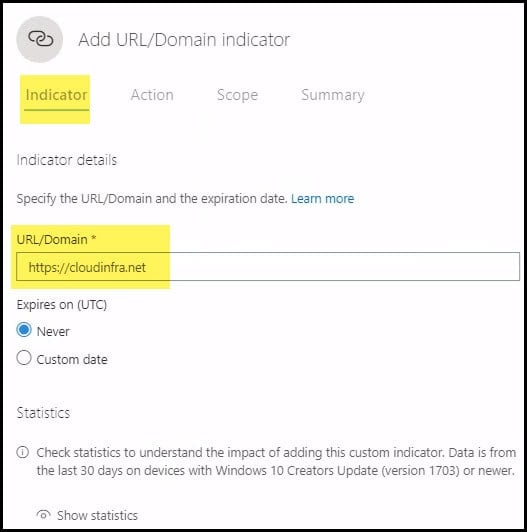
Task: Follow the Learn more link
Action: 322,198
